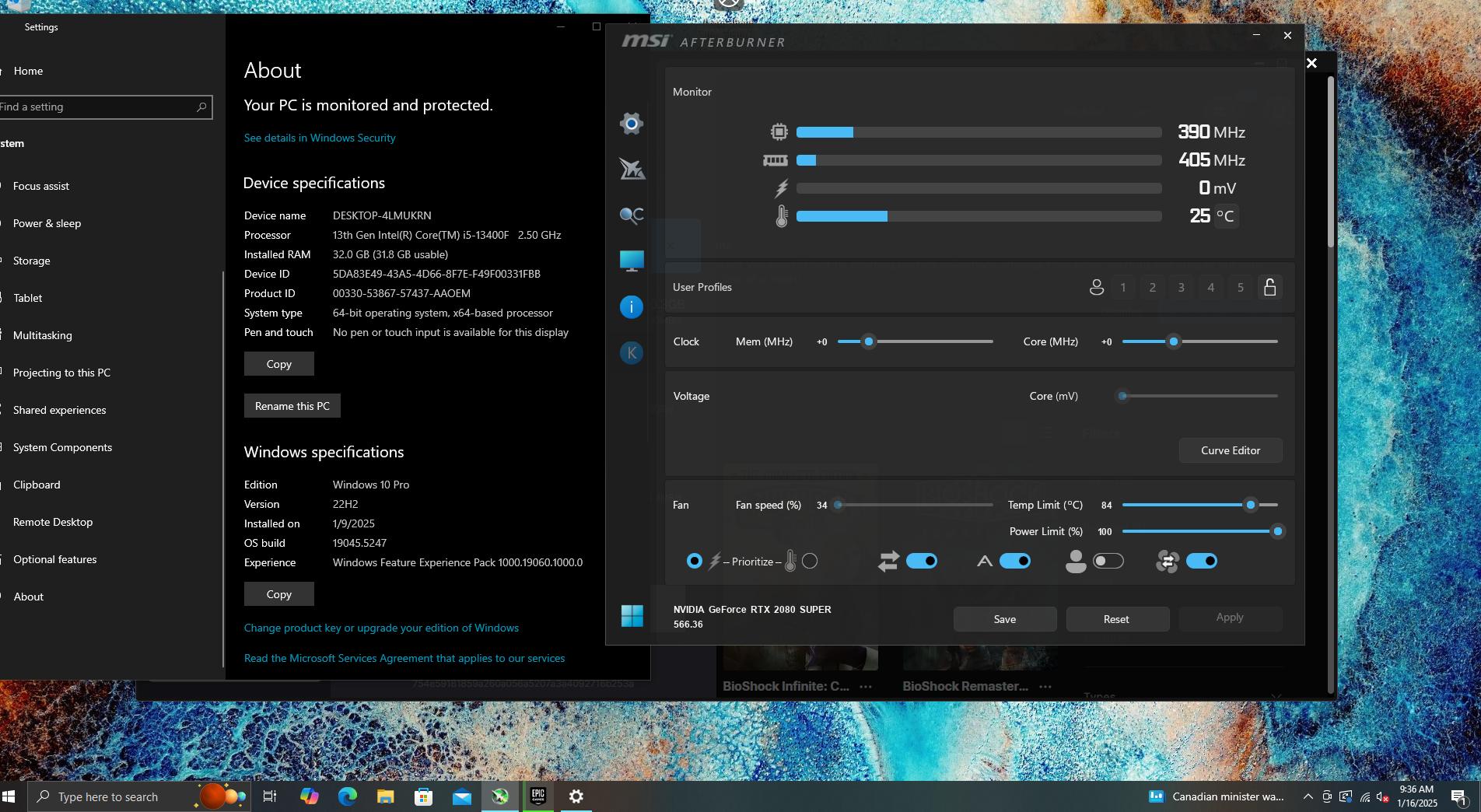Screen dimensions: 1481x812
Task: Open the Canadian minister news widget
Action: (x=1217, y=796)
